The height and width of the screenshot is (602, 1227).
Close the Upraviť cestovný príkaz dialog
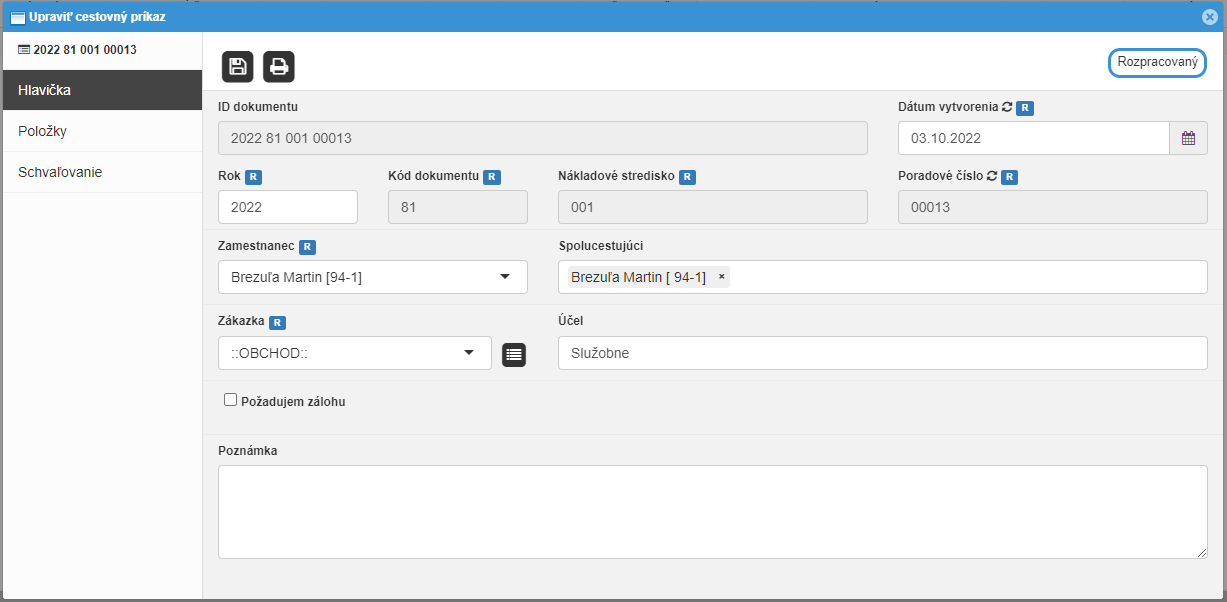pyautogui.click(x=1209, y=16)
